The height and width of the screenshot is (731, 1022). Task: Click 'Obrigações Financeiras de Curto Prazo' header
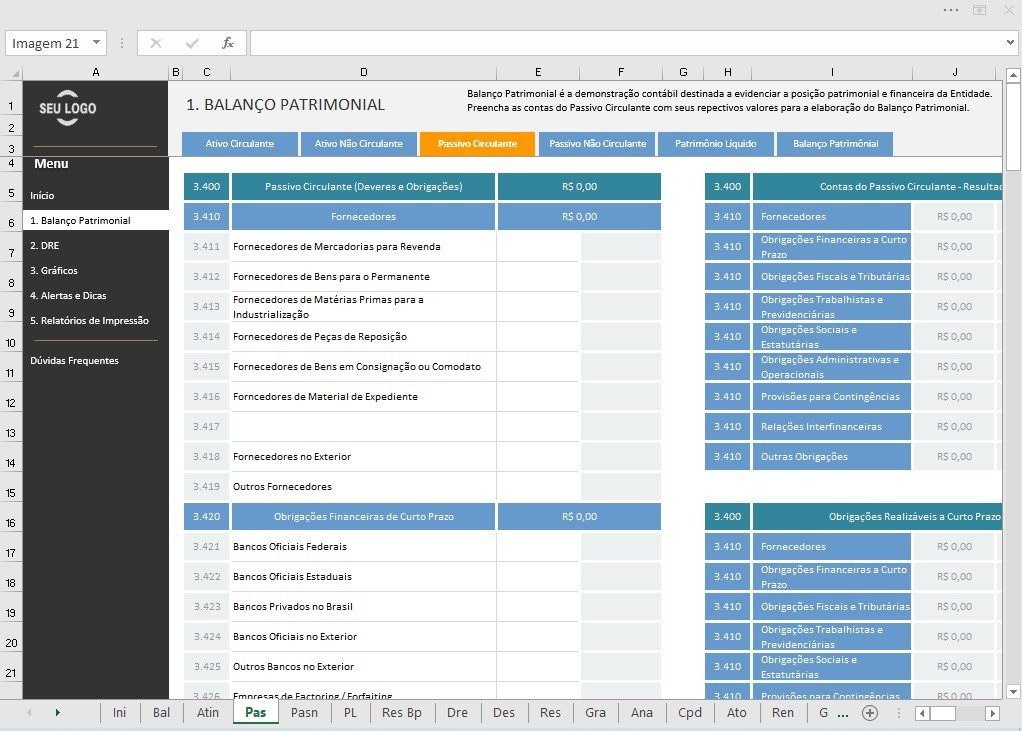click(x=363, y=517)
